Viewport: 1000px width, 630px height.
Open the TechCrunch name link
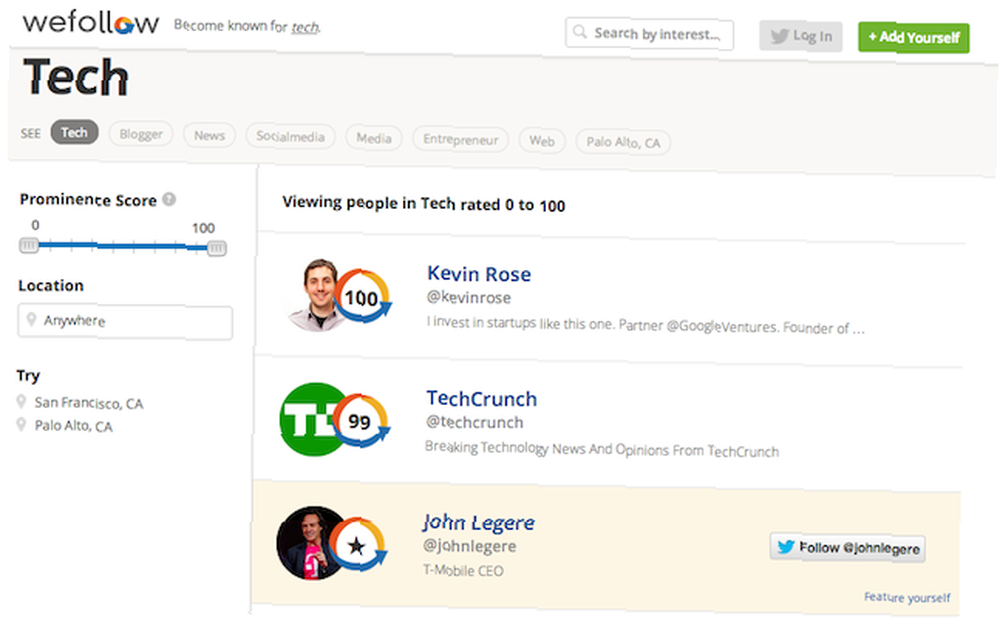pyautogui.click(x=482, y=399)
